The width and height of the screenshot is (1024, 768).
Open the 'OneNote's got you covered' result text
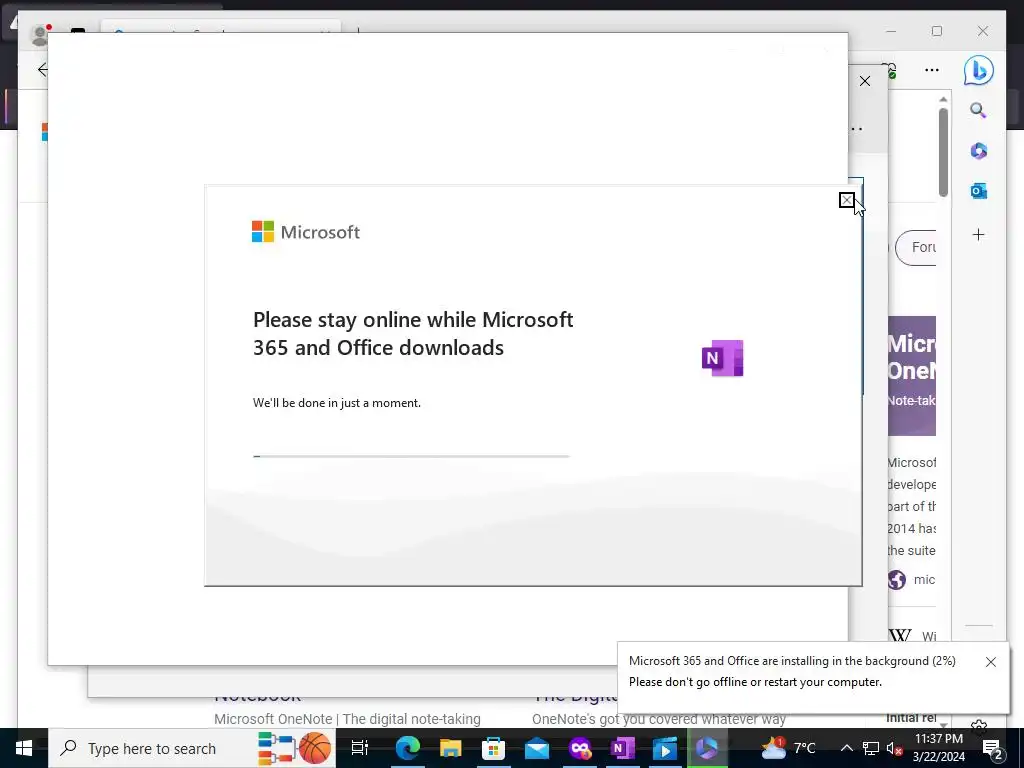pos(659,719)
